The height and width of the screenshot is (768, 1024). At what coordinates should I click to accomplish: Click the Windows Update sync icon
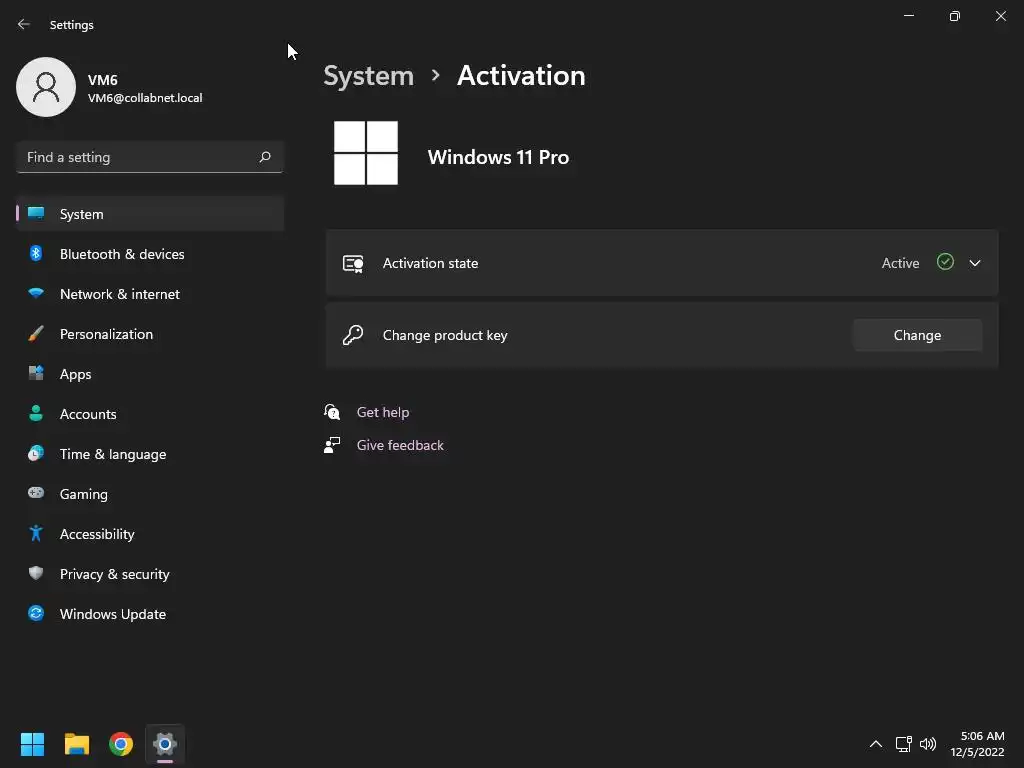coord(36,614)
